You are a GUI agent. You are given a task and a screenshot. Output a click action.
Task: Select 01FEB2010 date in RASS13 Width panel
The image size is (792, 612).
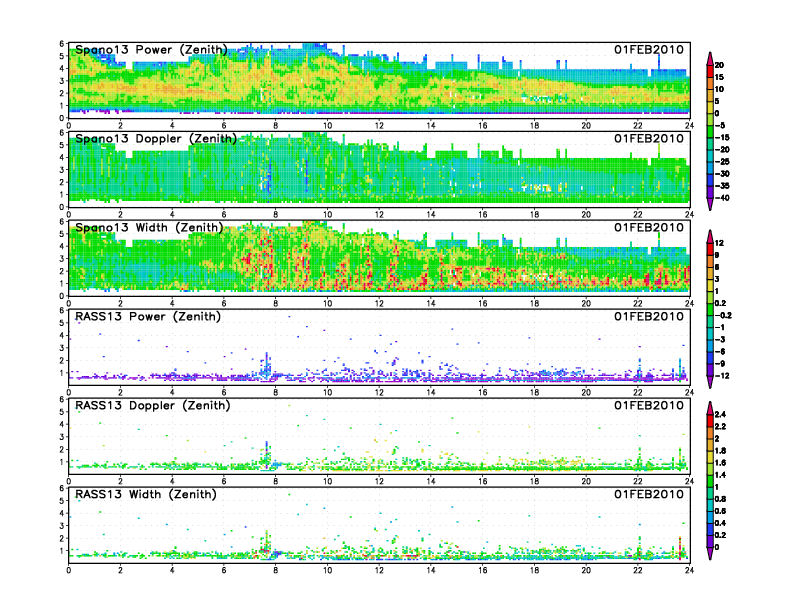(649, 494)
